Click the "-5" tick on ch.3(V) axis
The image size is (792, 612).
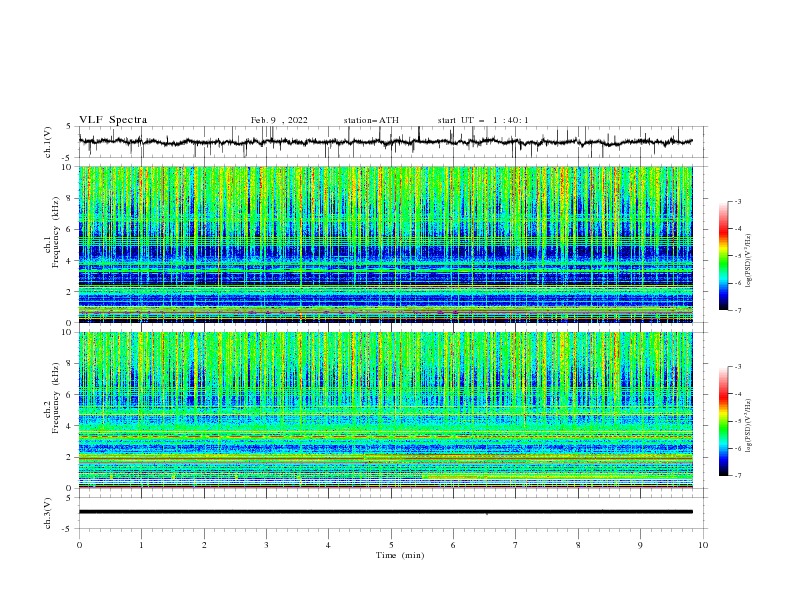click(x=68, y=529)
